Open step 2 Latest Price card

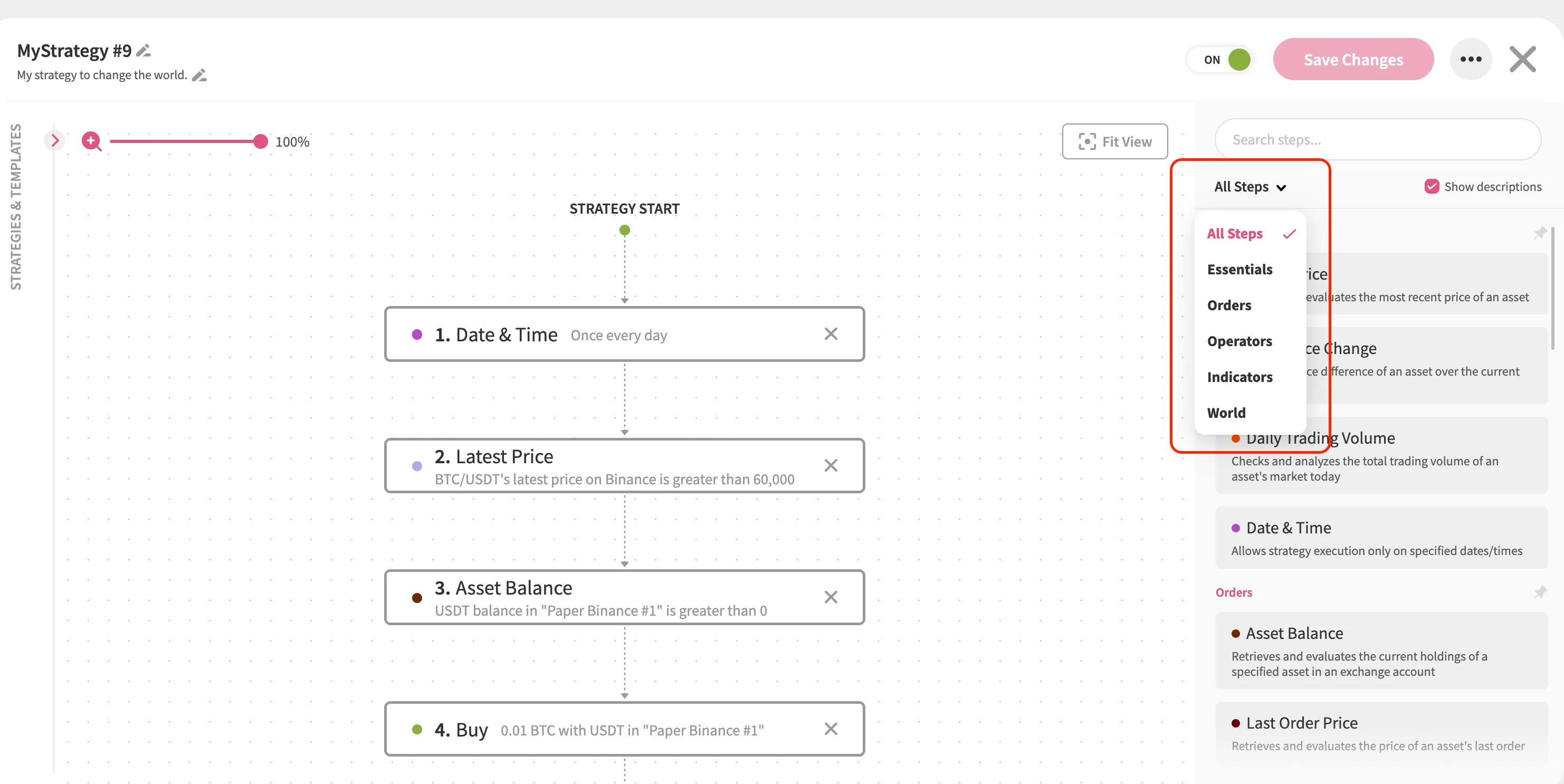[x=624, y=466]
